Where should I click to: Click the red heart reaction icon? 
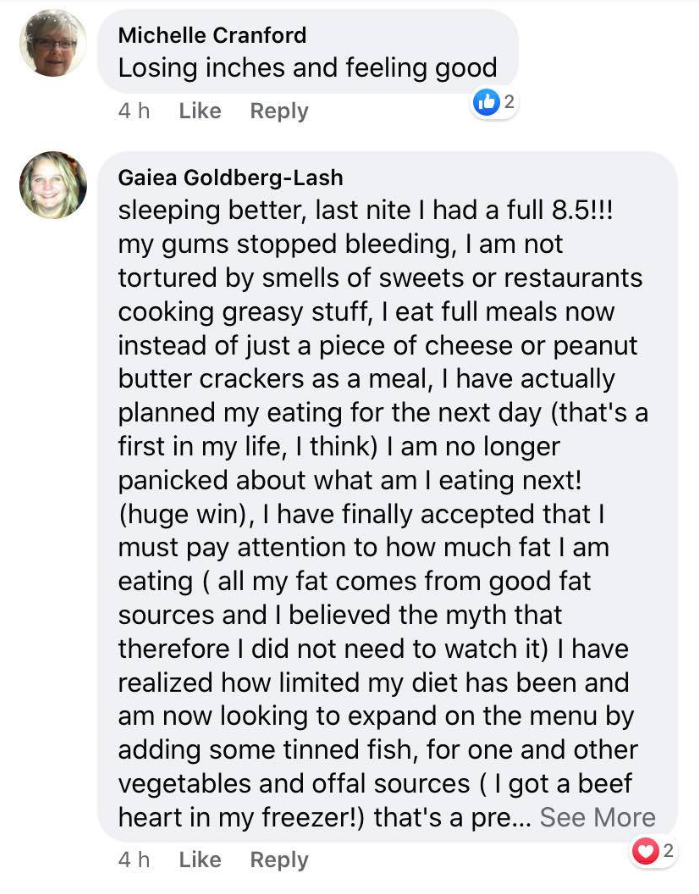coord(645,851)
